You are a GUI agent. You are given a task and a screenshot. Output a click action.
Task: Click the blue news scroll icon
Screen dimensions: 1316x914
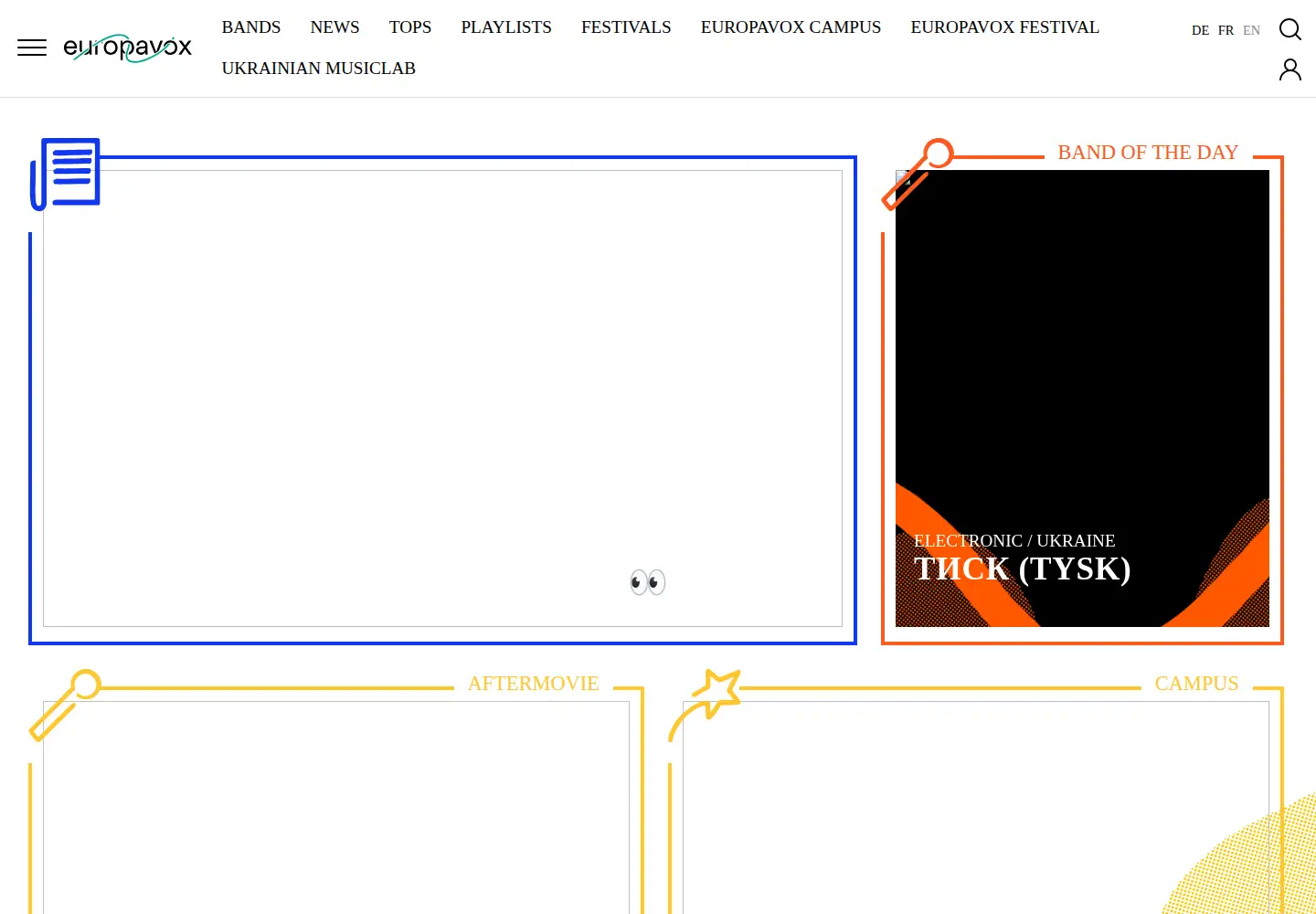[65, 174]
